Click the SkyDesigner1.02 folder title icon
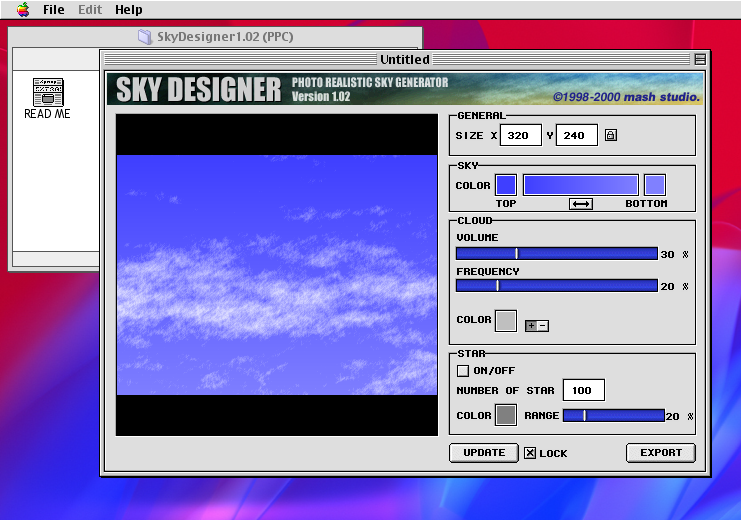741x520 pixels. 145,37
